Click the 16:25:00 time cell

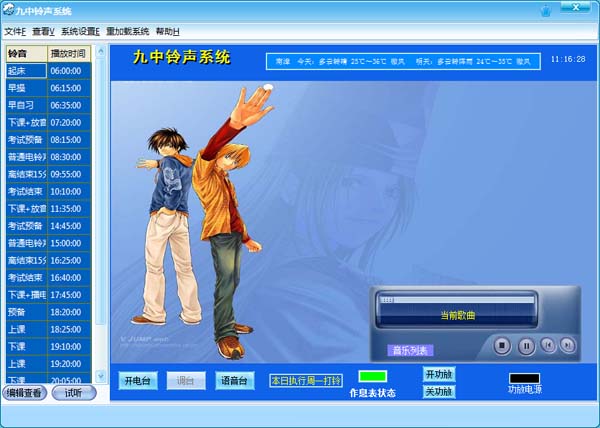(x=69, y=260)
